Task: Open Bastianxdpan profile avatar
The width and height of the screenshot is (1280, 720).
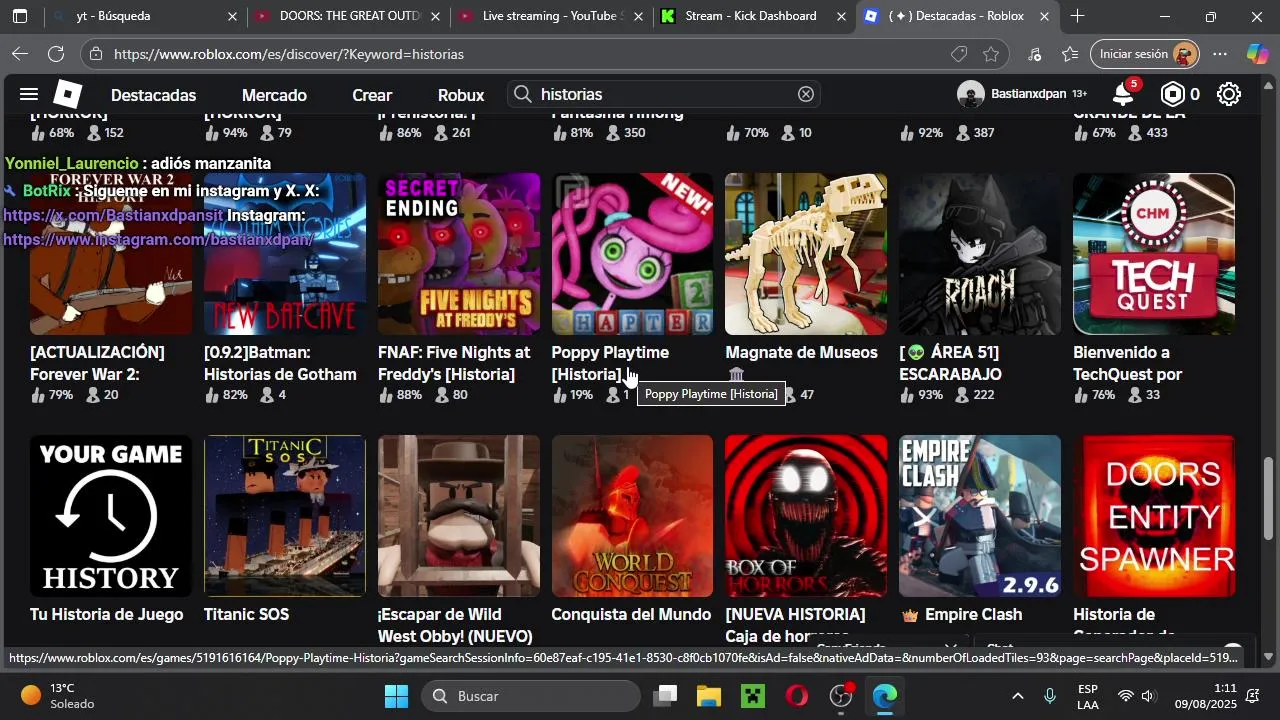Action: (x=970, y=94)
